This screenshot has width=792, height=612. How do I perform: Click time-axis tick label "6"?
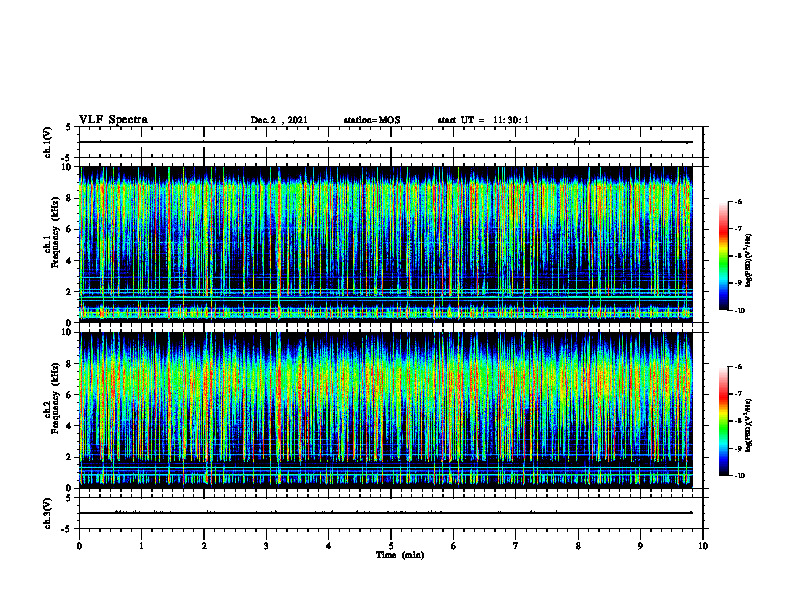click(x=454, y=546)
